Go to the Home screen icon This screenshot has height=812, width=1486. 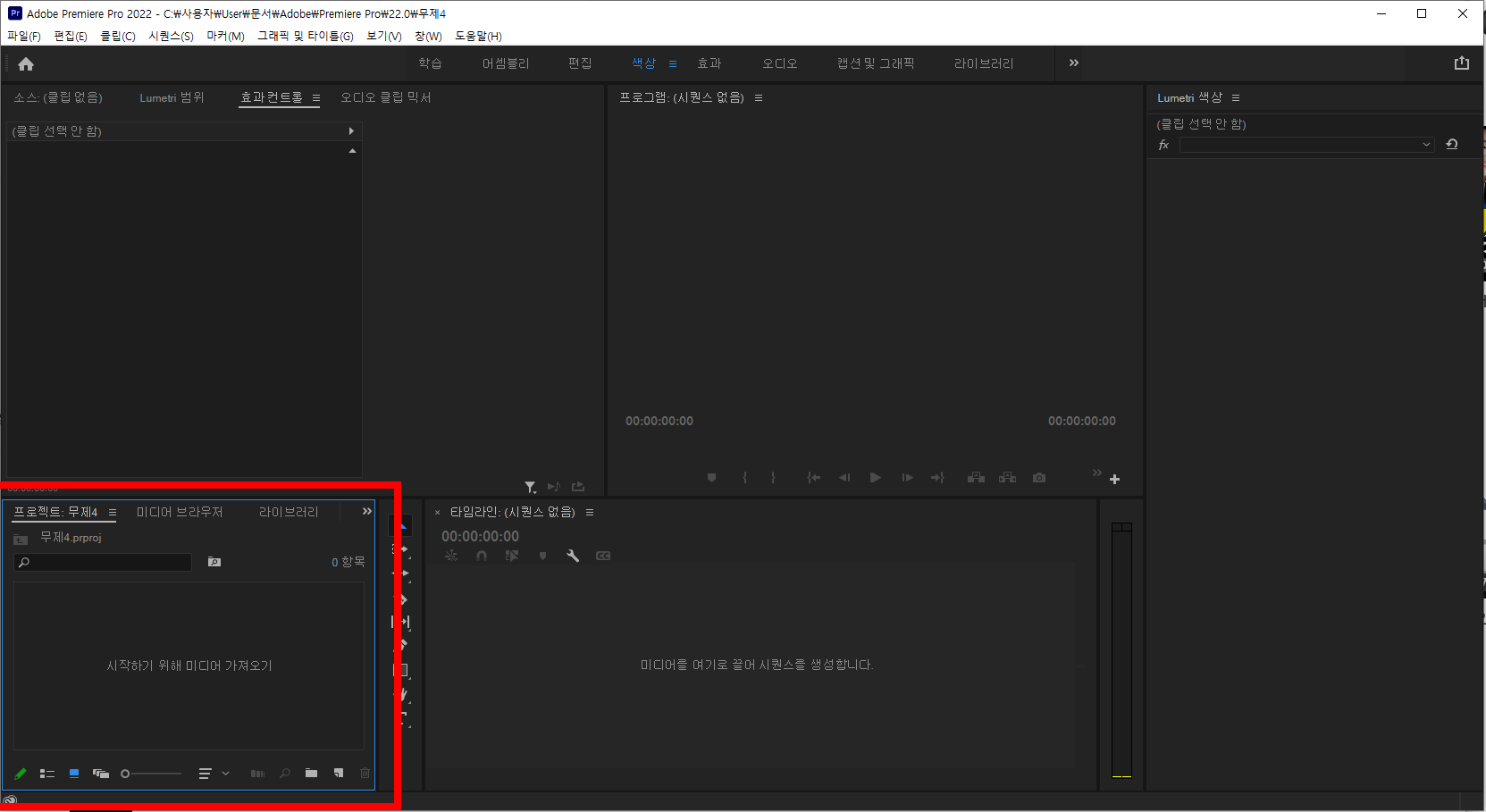click(26, 63)
